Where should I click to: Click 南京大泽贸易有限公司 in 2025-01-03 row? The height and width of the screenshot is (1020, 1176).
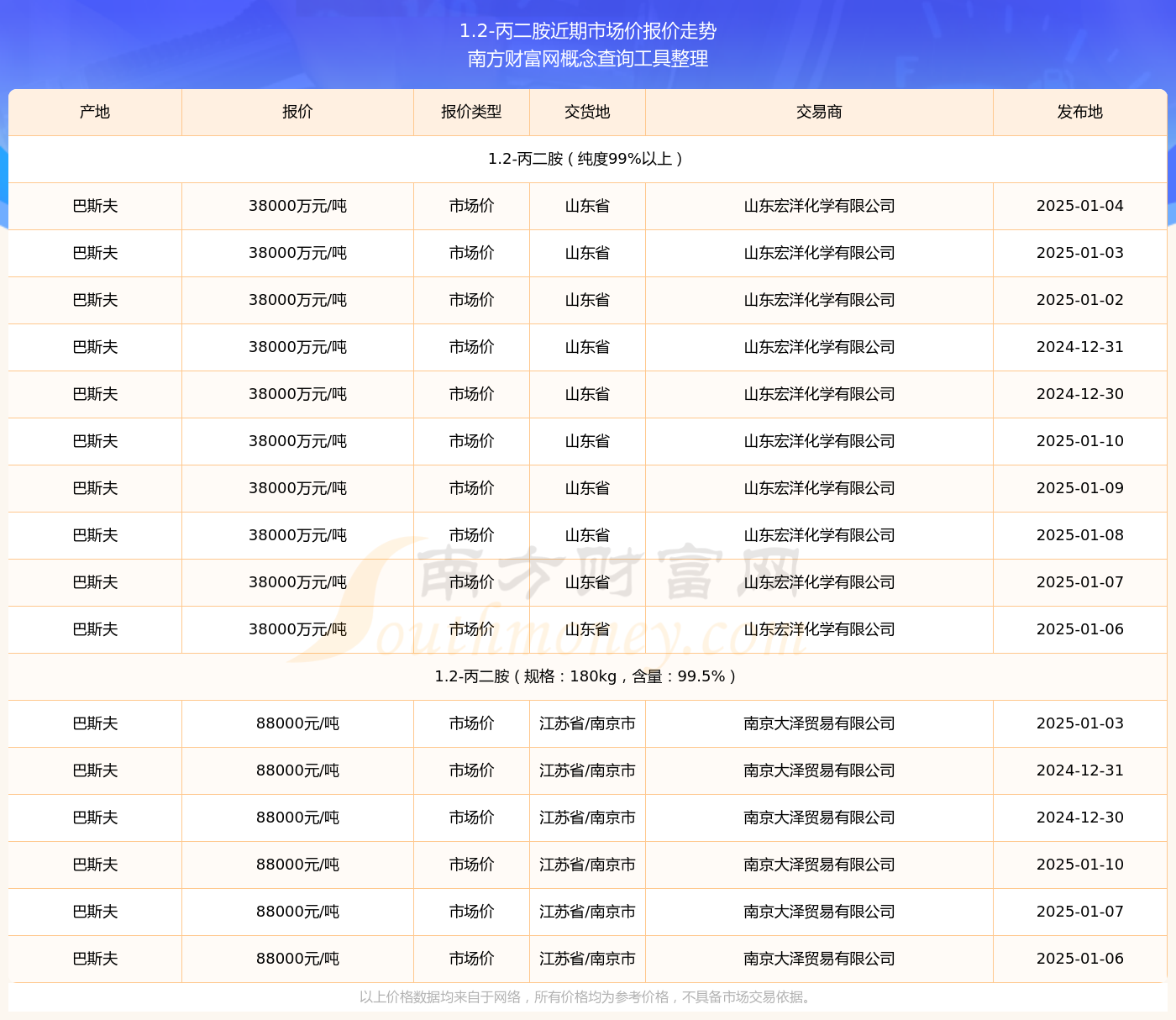click(x=819, y=723)
